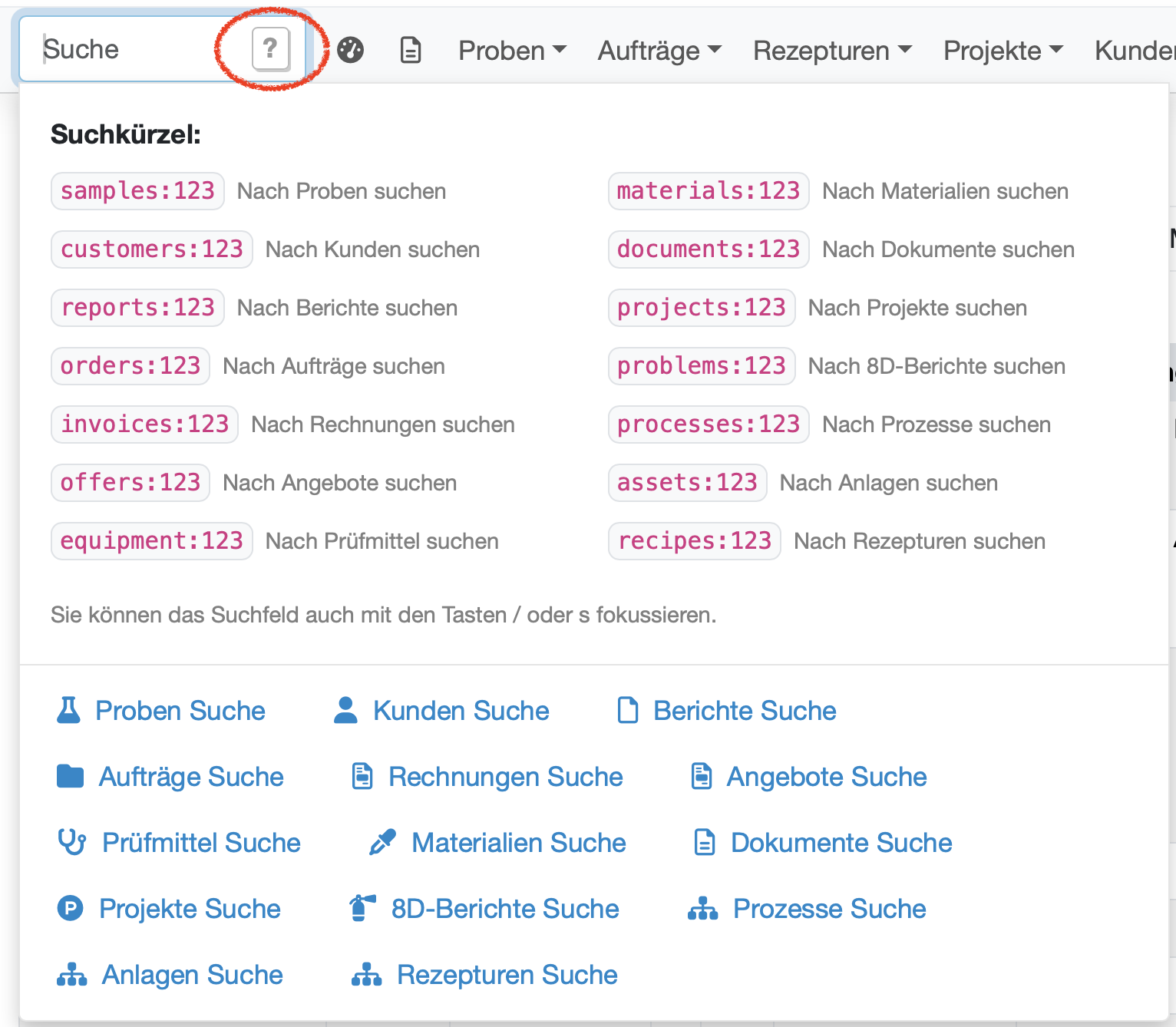Click the folder icon beside Aufträge Suche
1176x1027 pixels.
[70, 776]
